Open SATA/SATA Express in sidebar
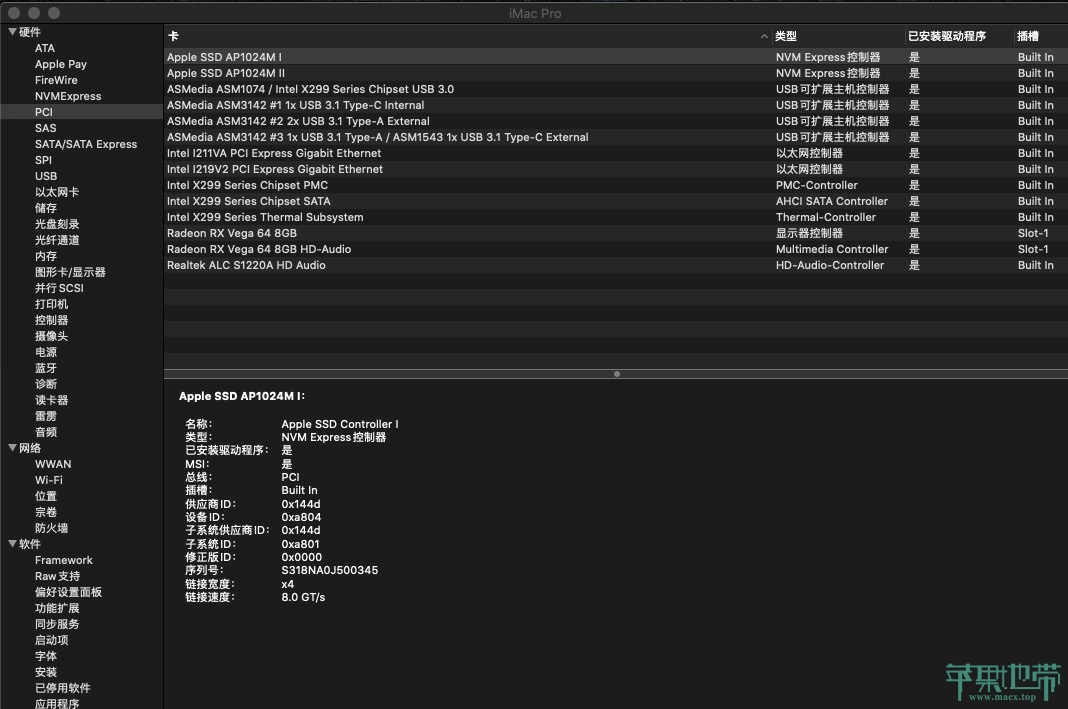This screenshot has height=709, width=1068. coord(86,144)
